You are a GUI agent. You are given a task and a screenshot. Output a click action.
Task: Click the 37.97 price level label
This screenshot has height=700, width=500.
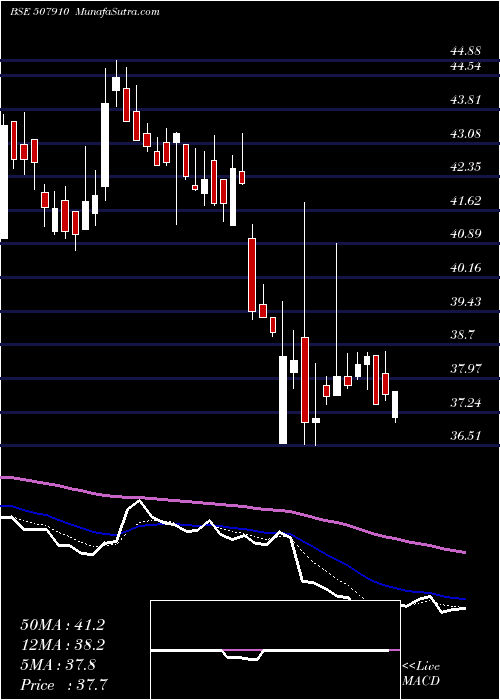pyautogui.click(x=466, y=369)
